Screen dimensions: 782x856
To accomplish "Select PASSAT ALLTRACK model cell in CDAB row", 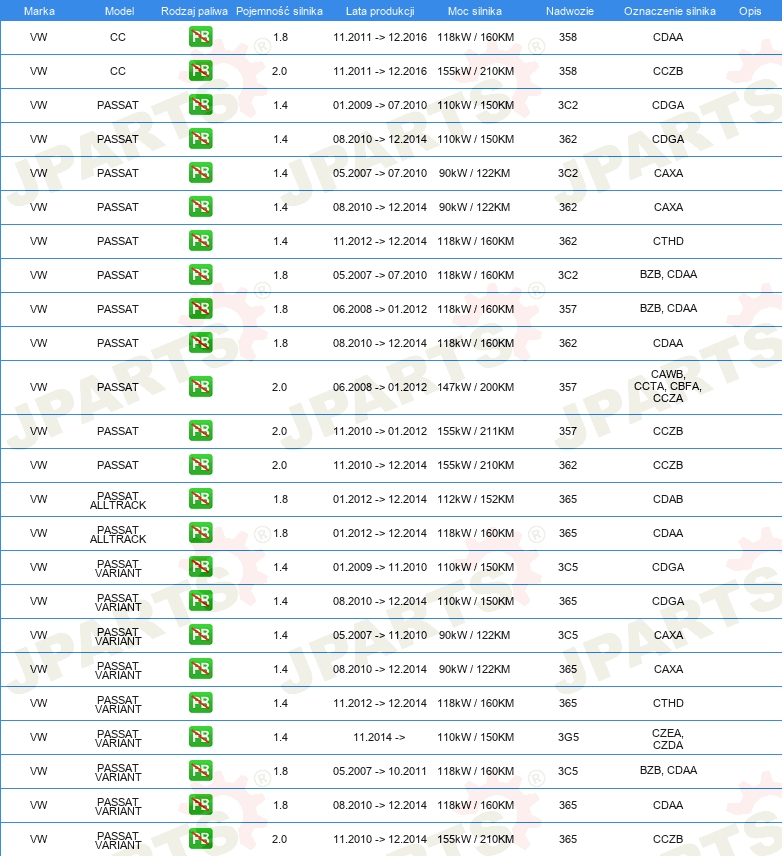I will click(118, 500).
